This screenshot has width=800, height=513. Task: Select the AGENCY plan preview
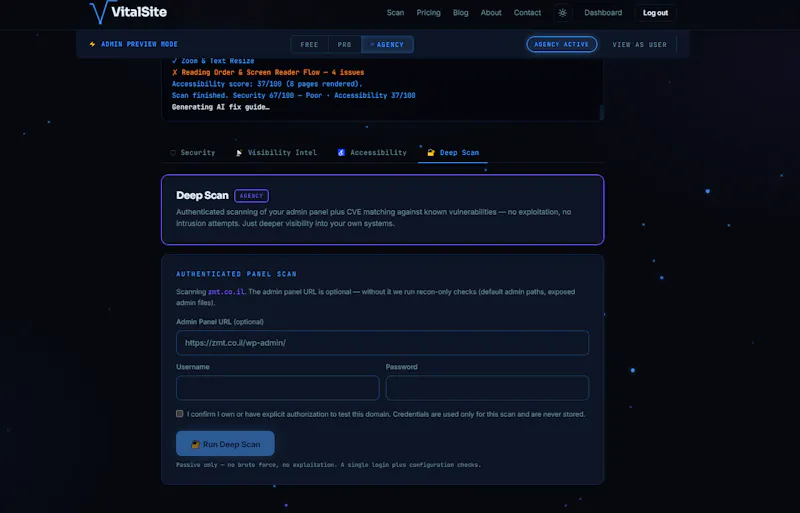click(x=387, y=44)
